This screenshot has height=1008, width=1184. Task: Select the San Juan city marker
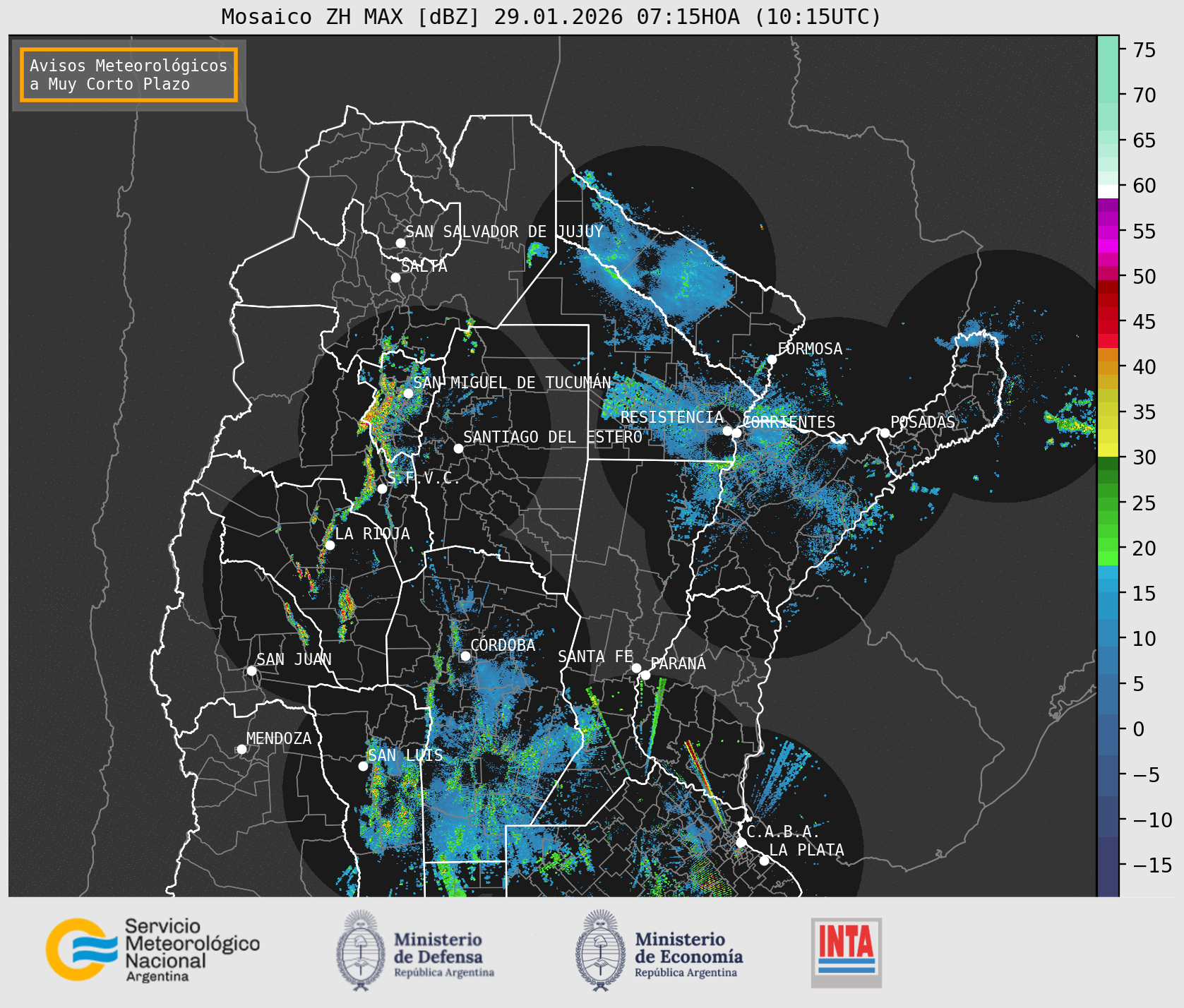[251, 671]
